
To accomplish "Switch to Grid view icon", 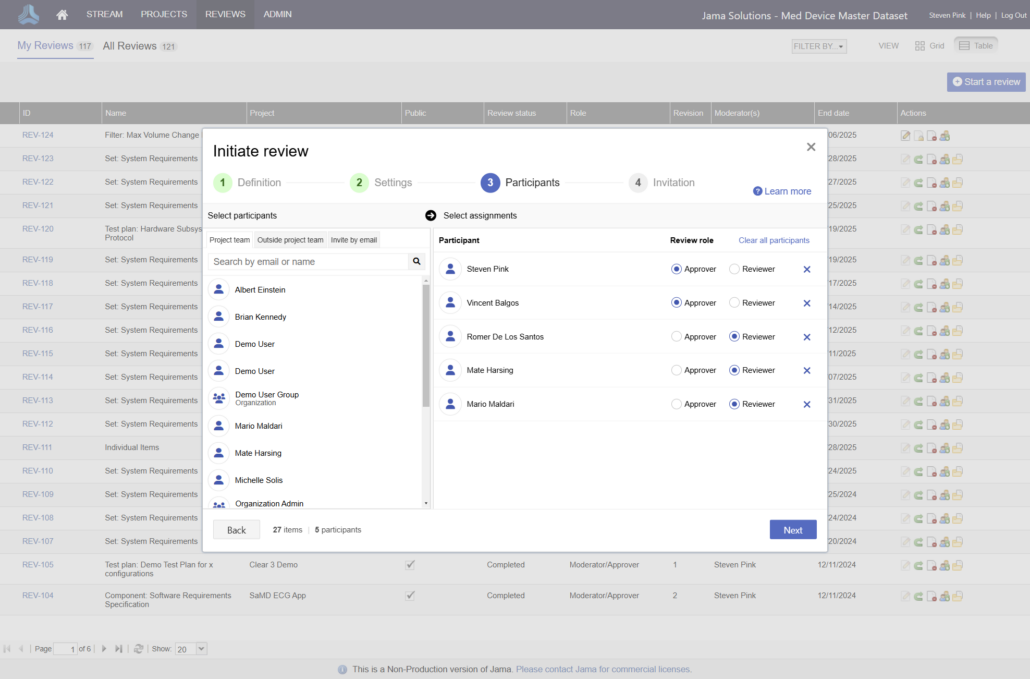I will click(x=920, y=46).
